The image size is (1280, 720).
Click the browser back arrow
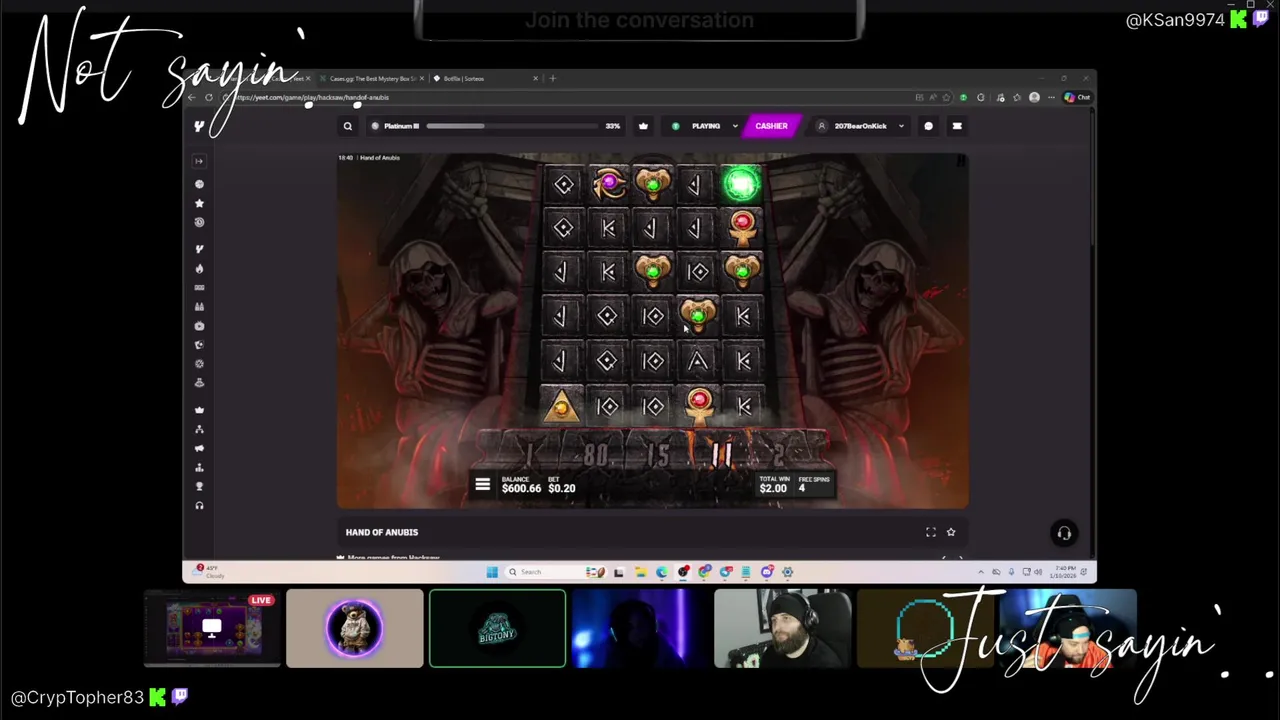point(191,97)
